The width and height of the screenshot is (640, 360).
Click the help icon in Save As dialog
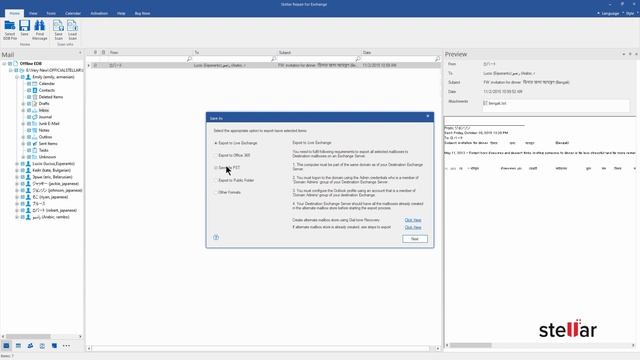pos(216,238)
